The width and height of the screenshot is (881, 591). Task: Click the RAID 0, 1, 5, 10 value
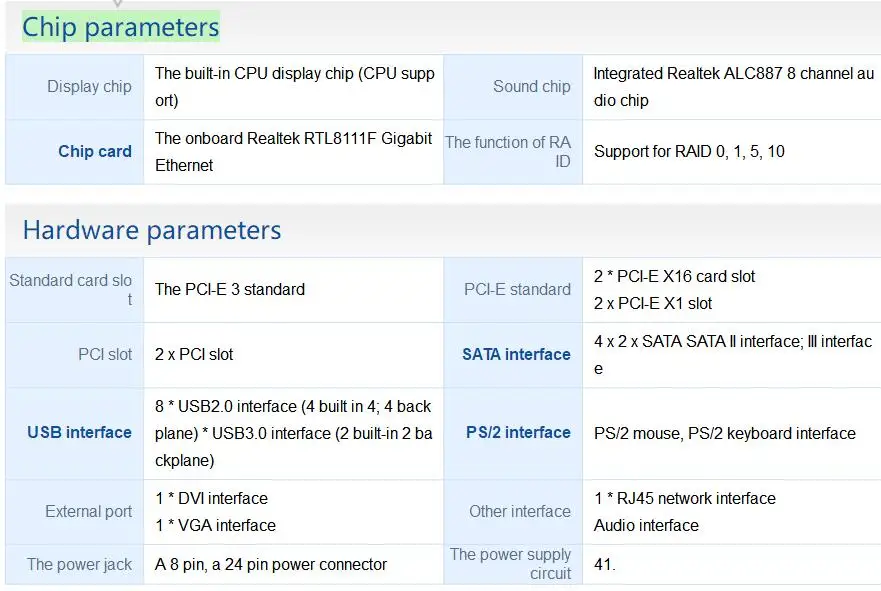click(x=689, y=152)
